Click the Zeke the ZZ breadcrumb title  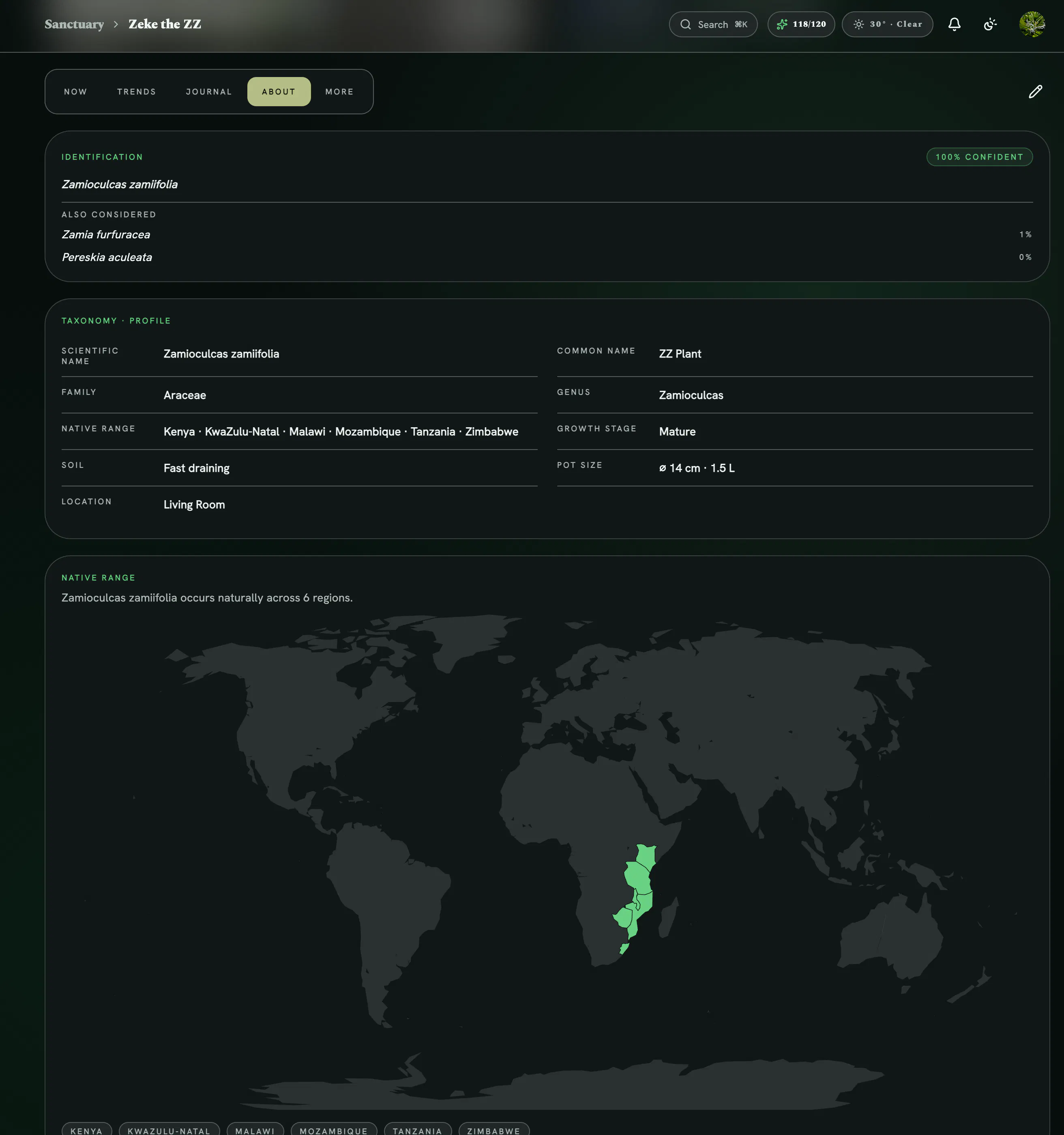pyautogui.click(x=165, y=25)
